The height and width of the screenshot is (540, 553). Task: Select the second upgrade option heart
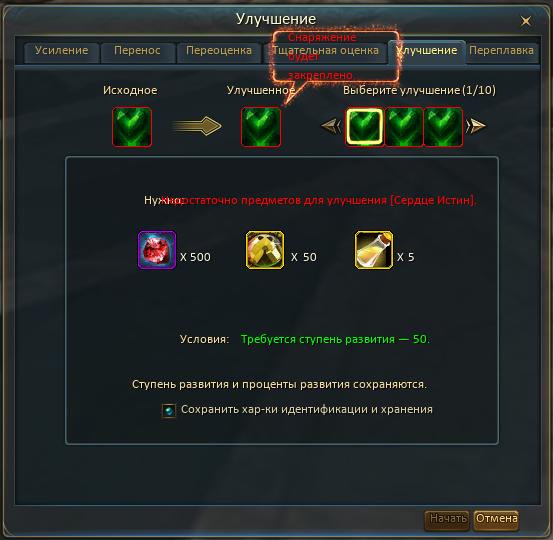pos(404,127)
